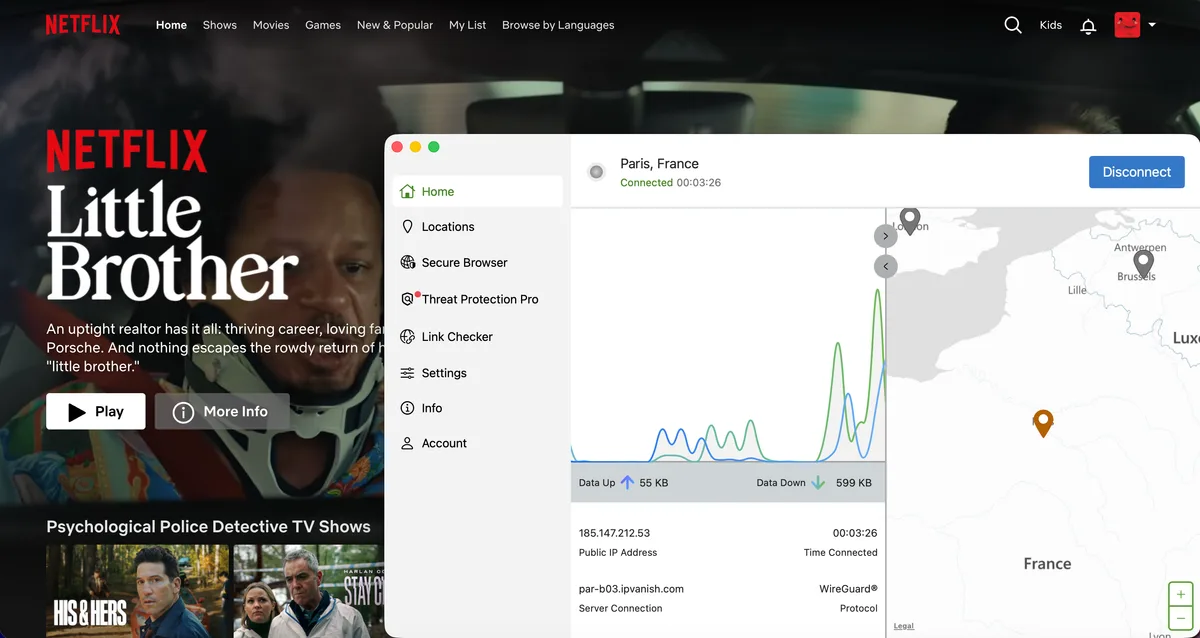Click the Settings sliders icon
Screen dimensions: 1200x638
(x=407, y=373)
